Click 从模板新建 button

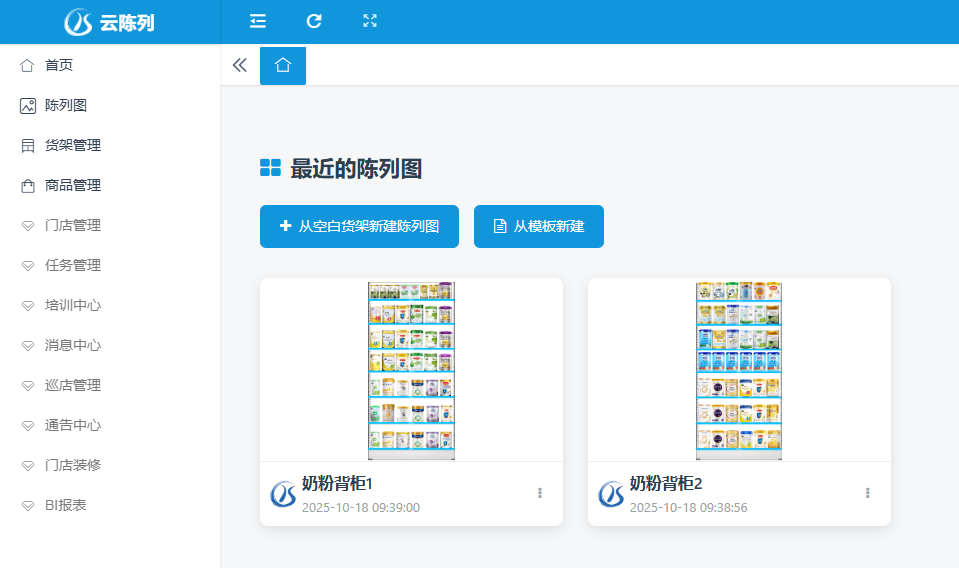[x=538, y=226]
